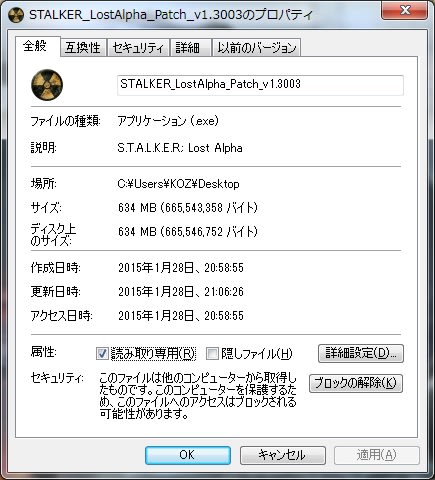Click the radiation icon in the title bar
This screenshot has height=480, width=435.
pyautogui.click(x=16, y=15)
